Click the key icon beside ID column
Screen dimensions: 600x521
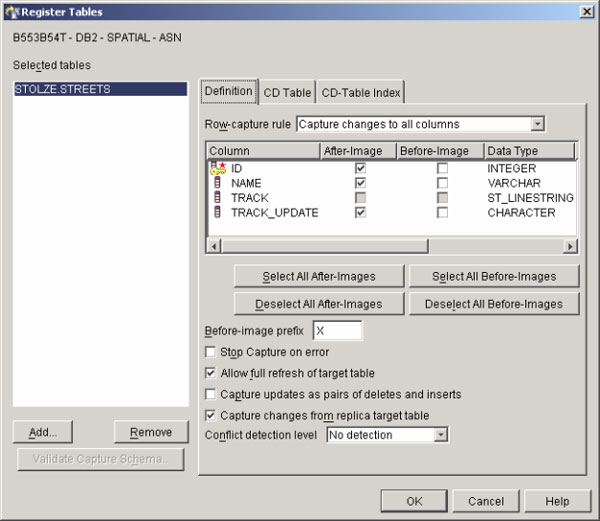point(218,169)
